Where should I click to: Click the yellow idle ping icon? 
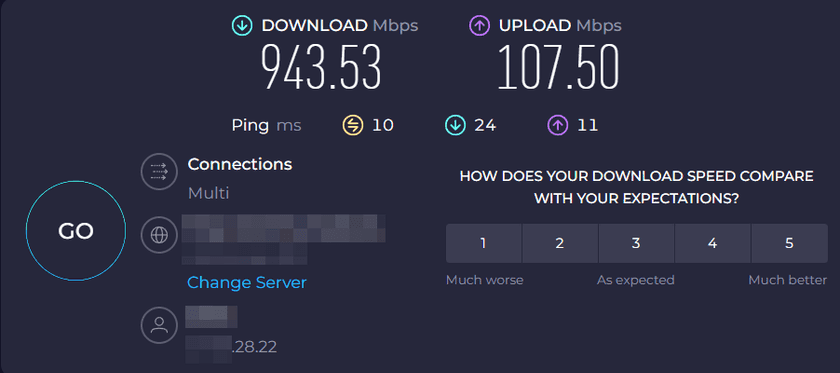click(x=352, y=125)
